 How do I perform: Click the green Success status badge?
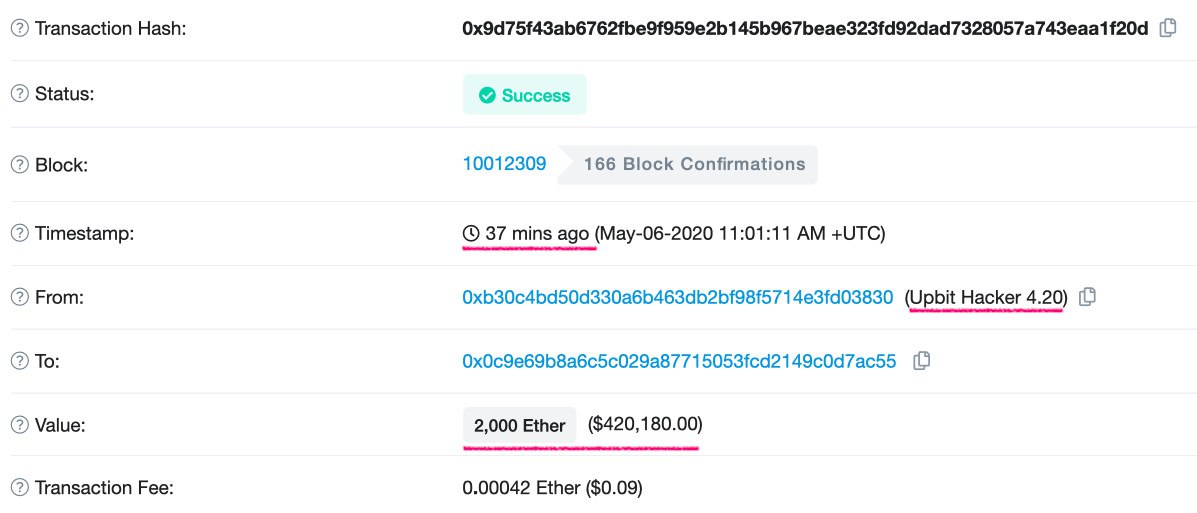[524, 95]
